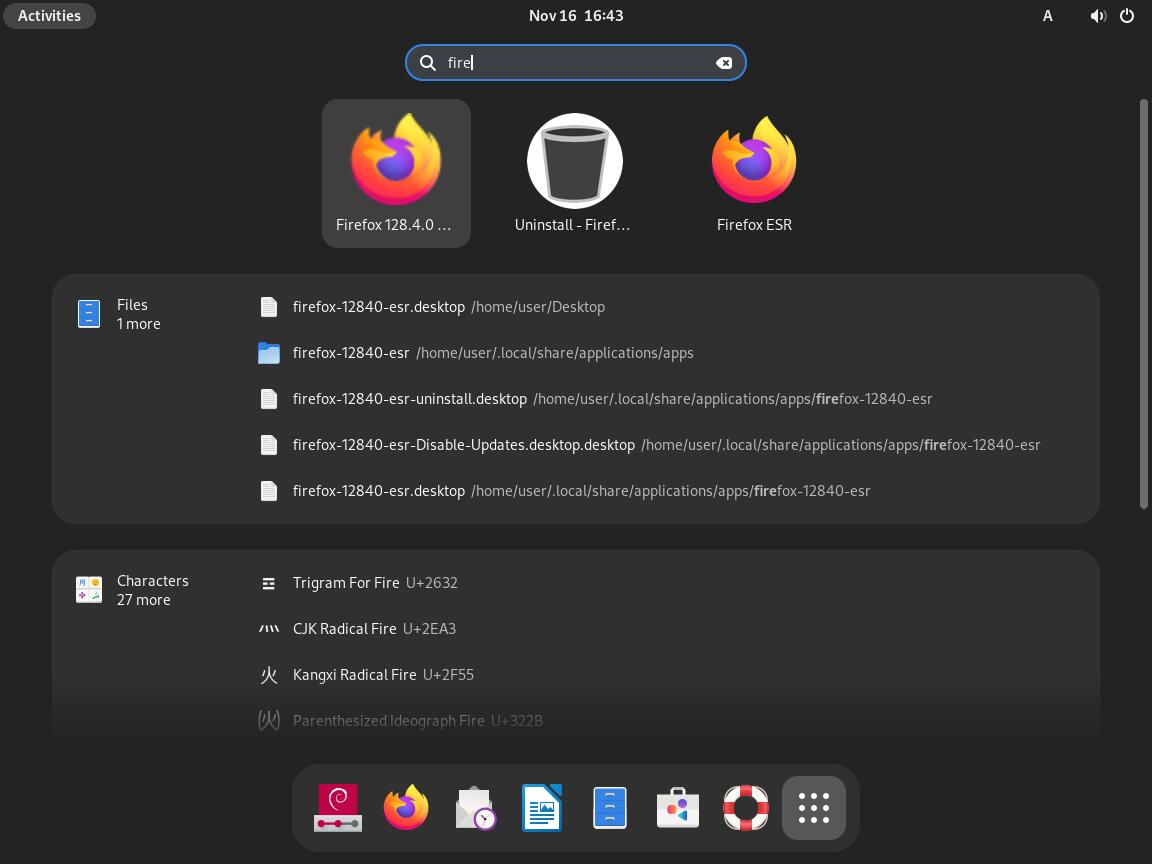Show '1 more' Files results
Screen dimensions: 1152x864
coord(139,324)
